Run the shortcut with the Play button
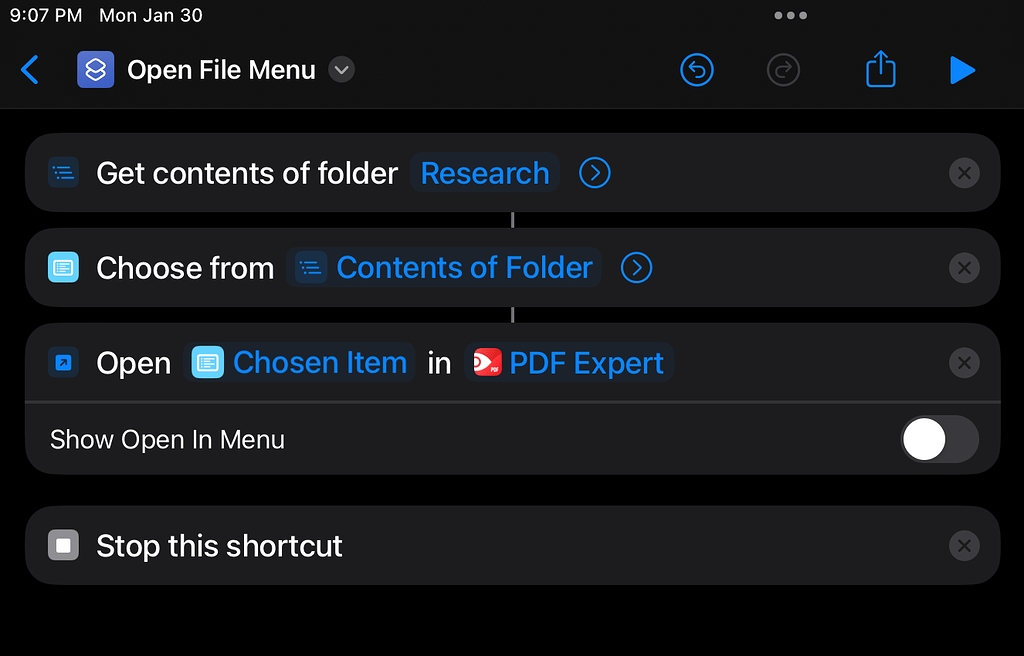Viewport: 1024px width, 656px height. coord(962,69)
